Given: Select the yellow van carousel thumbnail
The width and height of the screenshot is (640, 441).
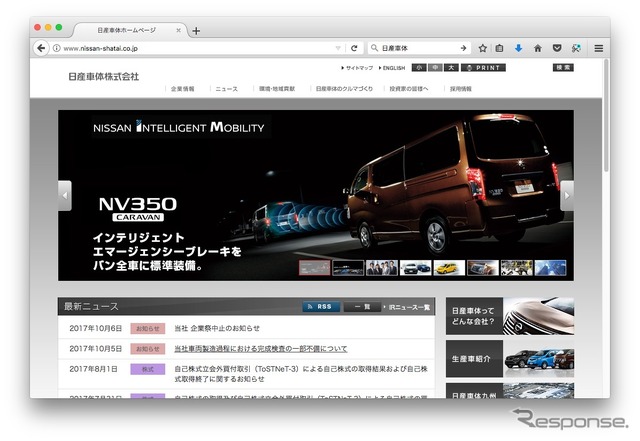Looking at the screenshot, I should [x=449, y=268].
